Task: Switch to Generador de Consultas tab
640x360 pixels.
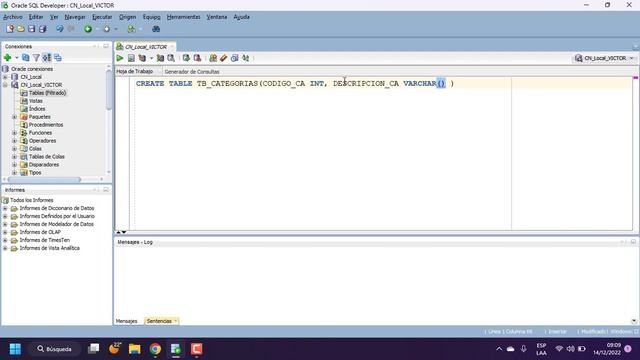Action: point(192,71)
